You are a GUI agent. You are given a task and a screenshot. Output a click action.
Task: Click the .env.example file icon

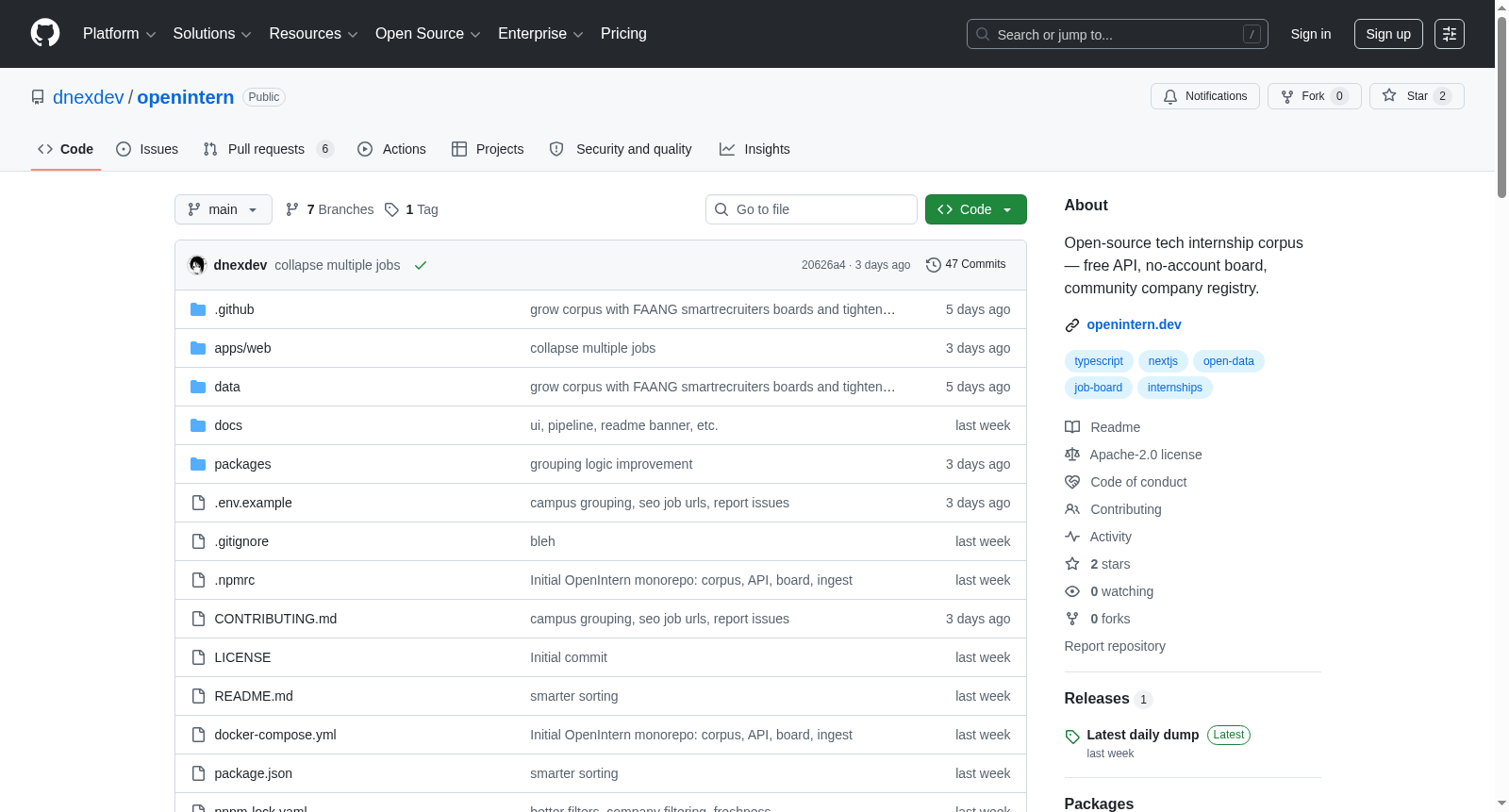pyautogui.click(x=198, y=503)
